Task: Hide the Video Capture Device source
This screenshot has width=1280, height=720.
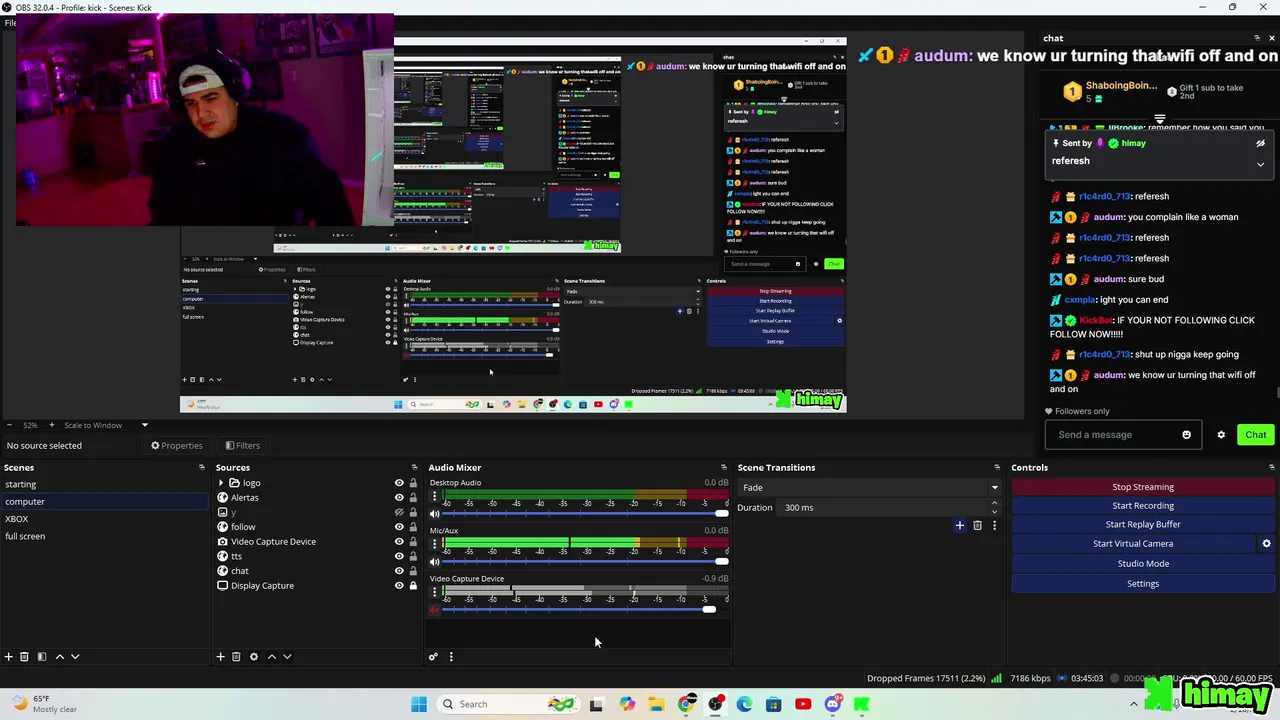Action: (x=399, y=542)
